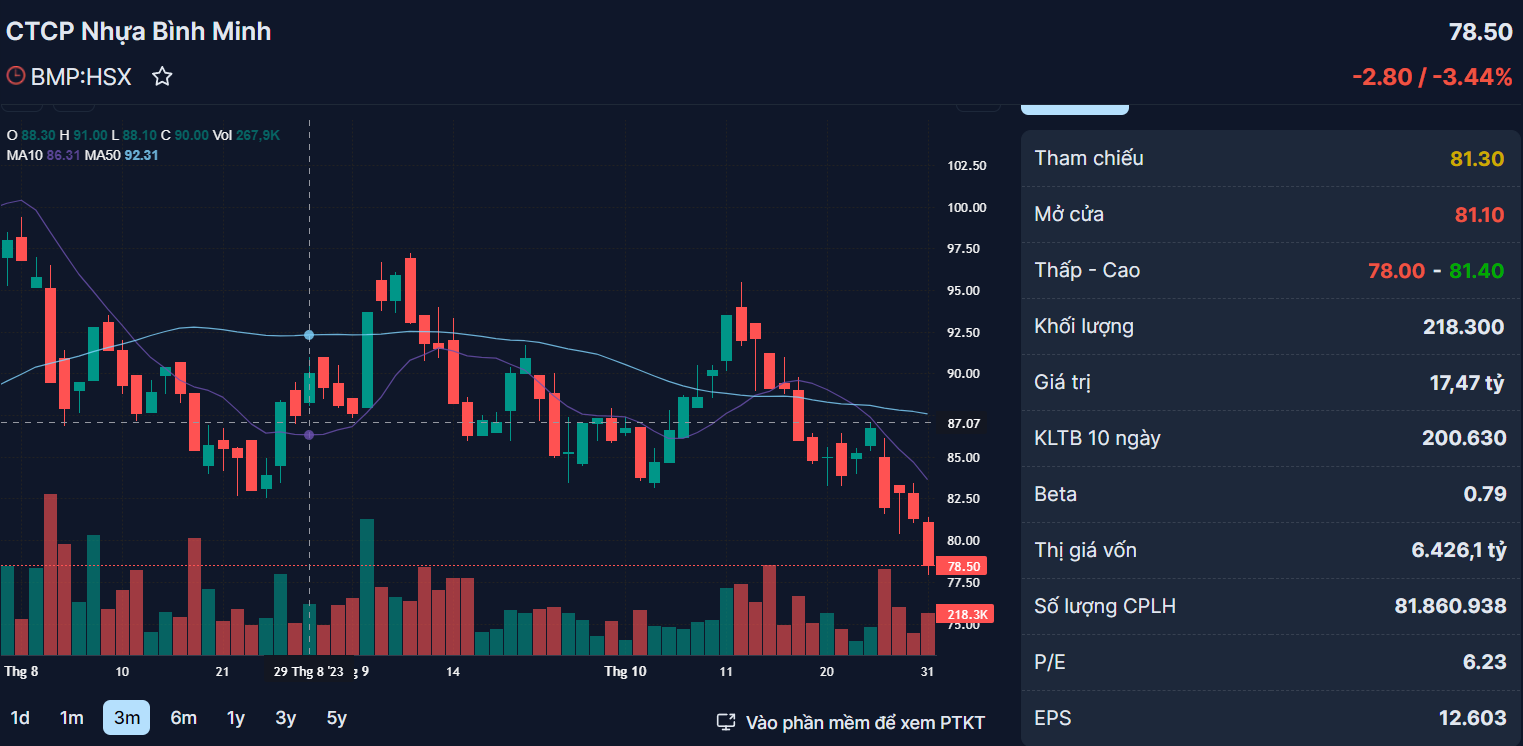Select the 1m timeframe
Screen dimensions: 1523x746
pyautogui.click(x=72, y=718)
